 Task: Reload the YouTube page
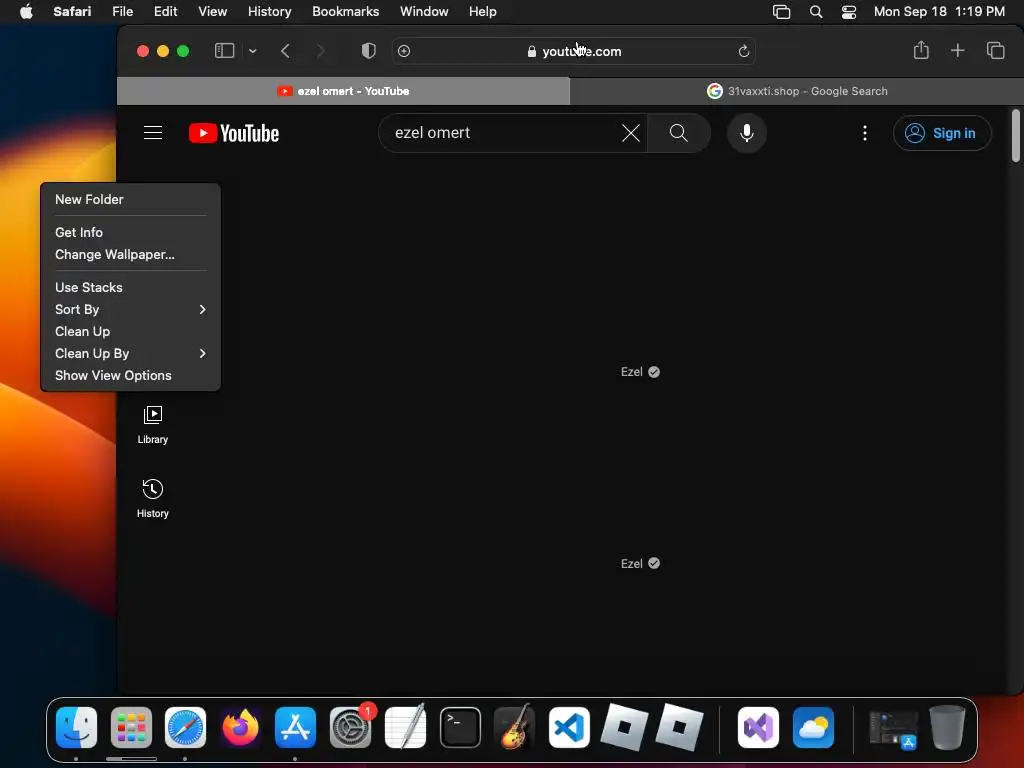coord(743,51)
